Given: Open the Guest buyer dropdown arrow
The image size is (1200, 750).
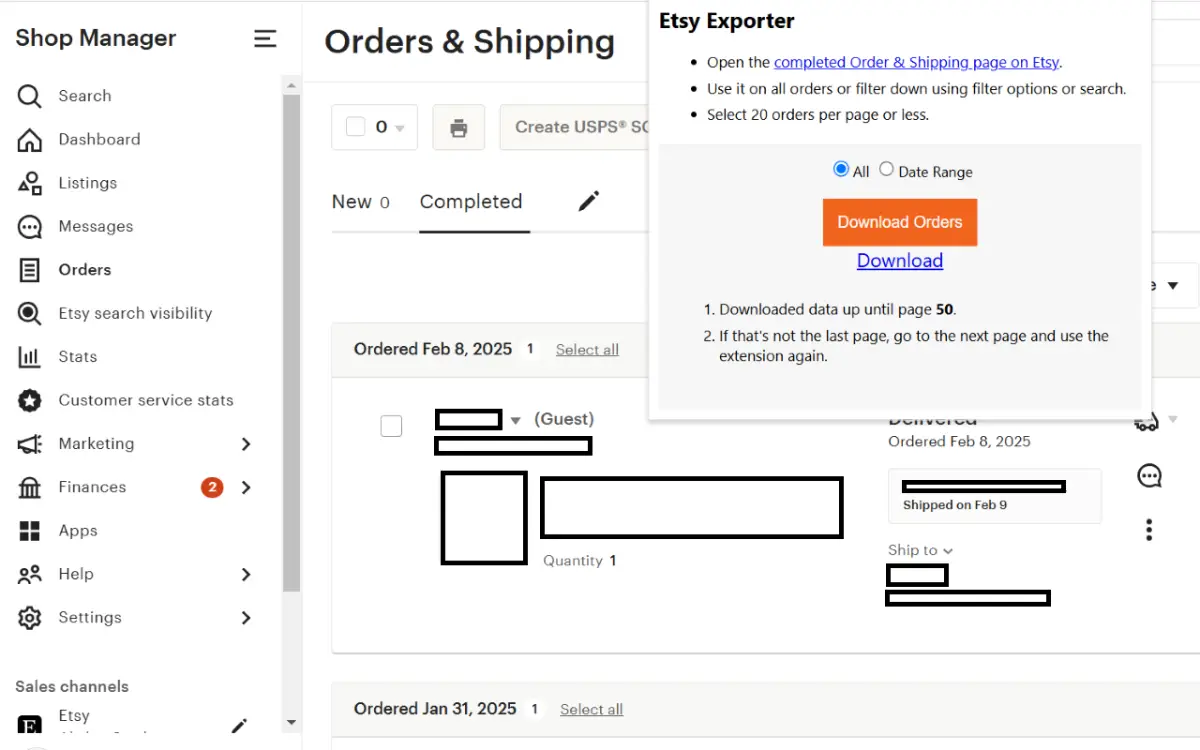Looking at the screenshot, I should point(515,420).
